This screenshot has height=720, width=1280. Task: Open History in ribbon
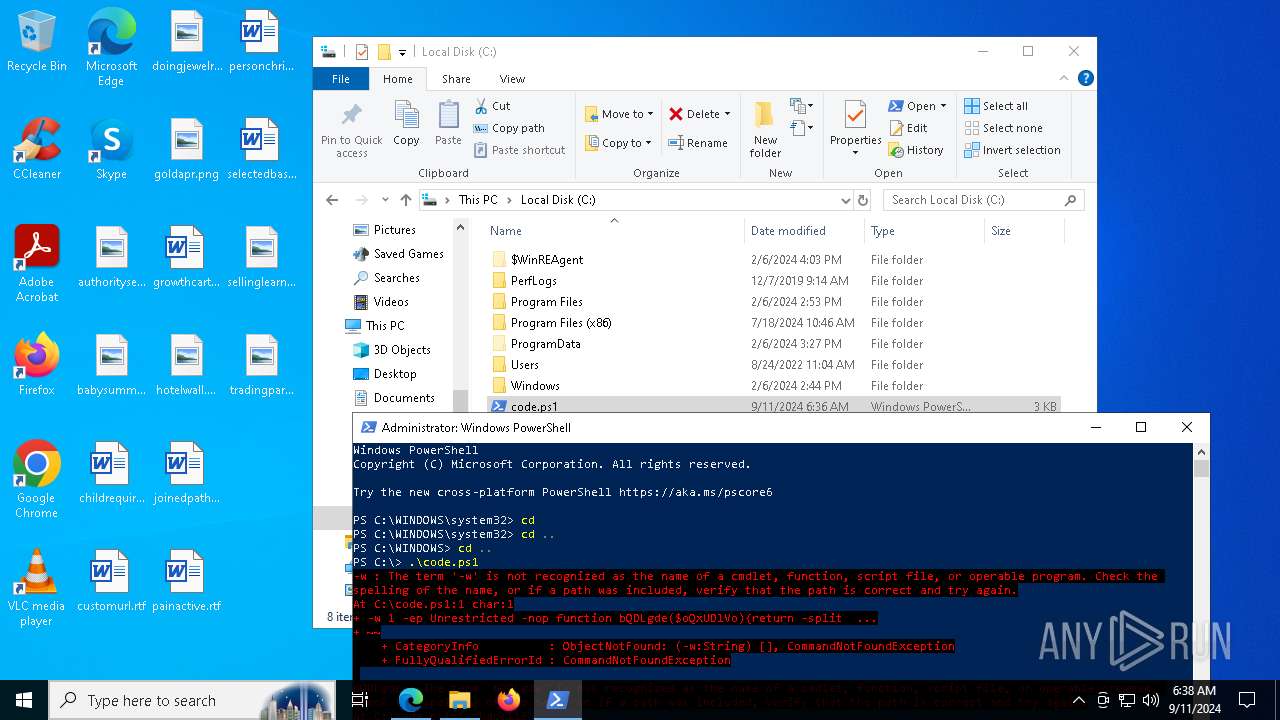915,150
